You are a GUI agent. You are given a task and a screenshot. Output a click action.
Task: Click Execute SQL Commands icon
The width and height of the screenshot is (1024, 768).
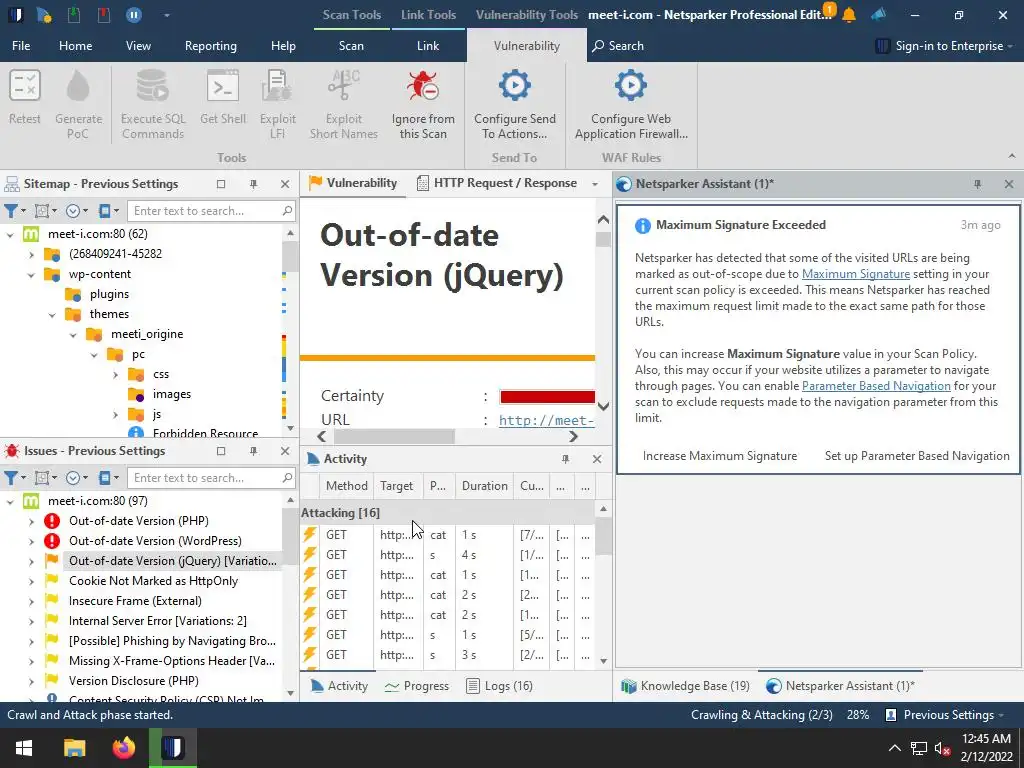[x=153, y=104]
